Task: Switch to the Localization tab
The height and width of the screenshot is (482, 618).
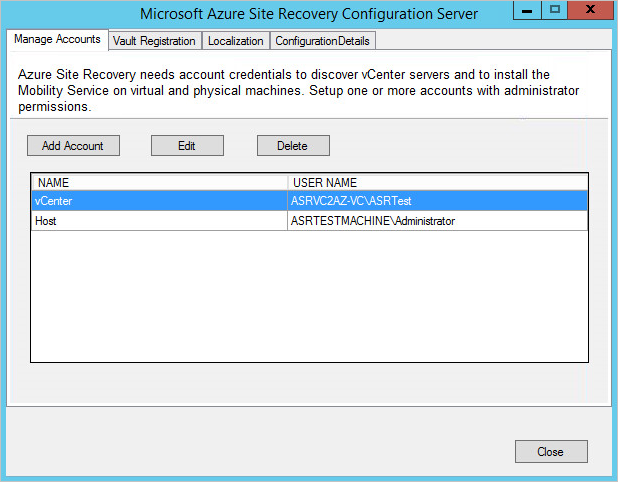Action: 235,41
